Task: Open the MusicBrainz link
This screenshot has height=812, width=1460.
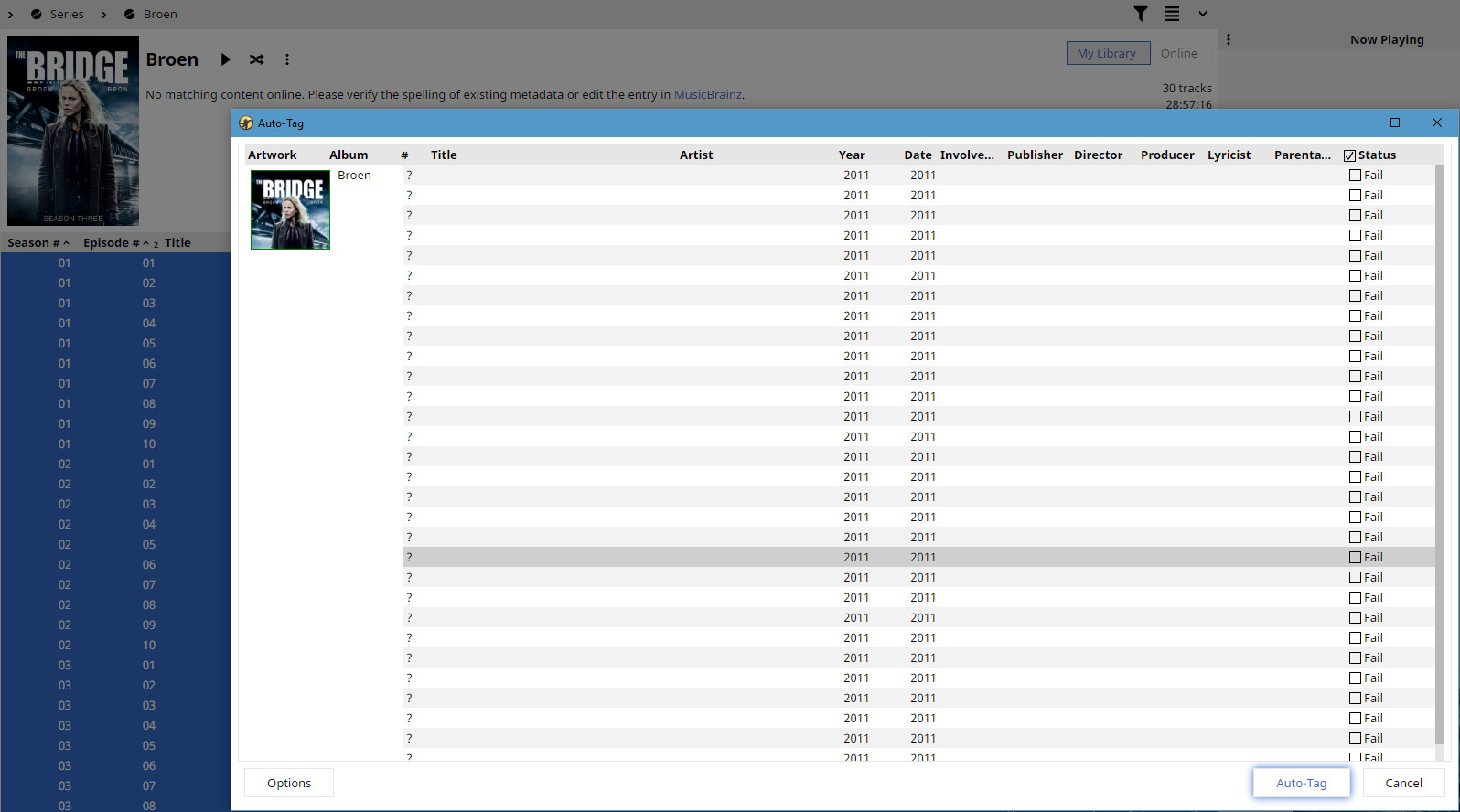Action: point(707,95)
